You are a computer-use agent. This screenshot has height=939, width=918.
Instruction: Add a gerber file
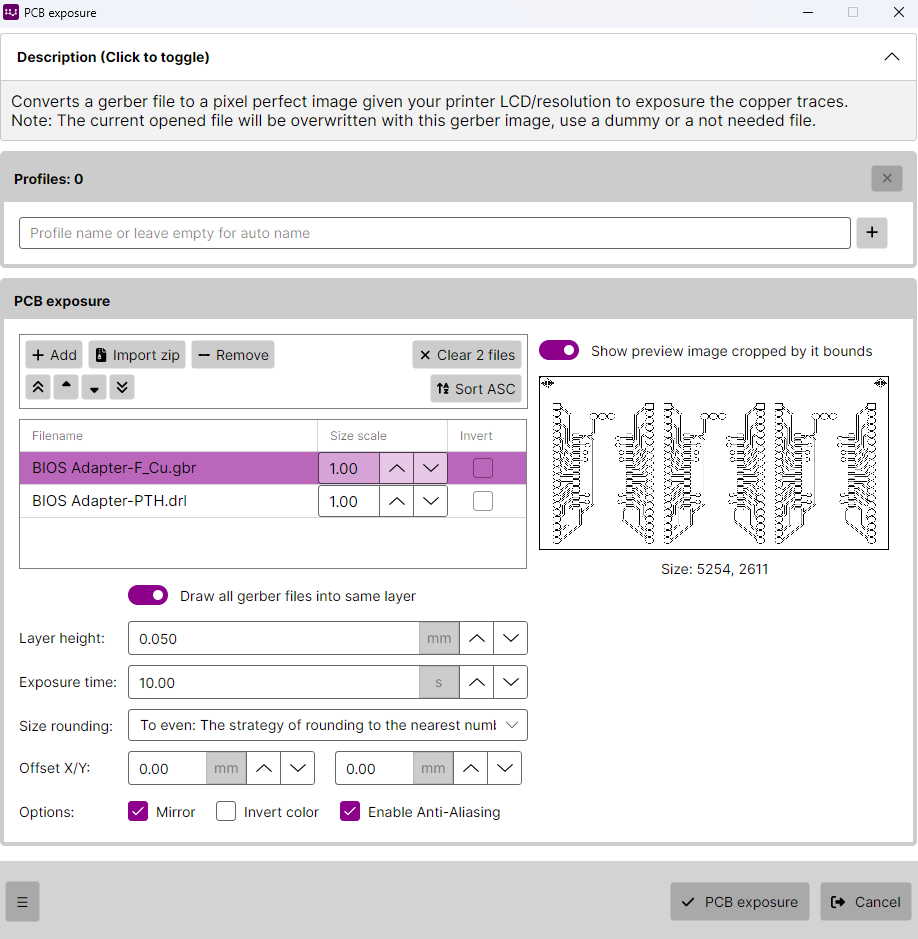click(x=54, y=355)
